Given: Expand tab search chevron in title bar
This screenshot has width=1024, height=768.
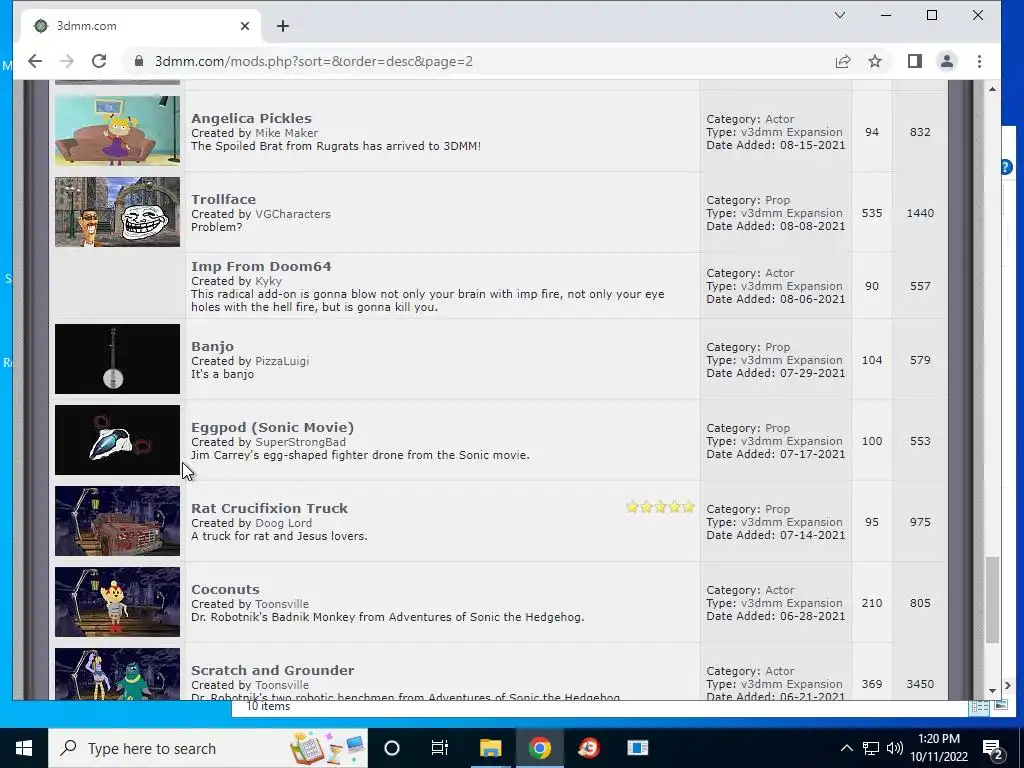Looking at the screenshot, I should 840,15.
